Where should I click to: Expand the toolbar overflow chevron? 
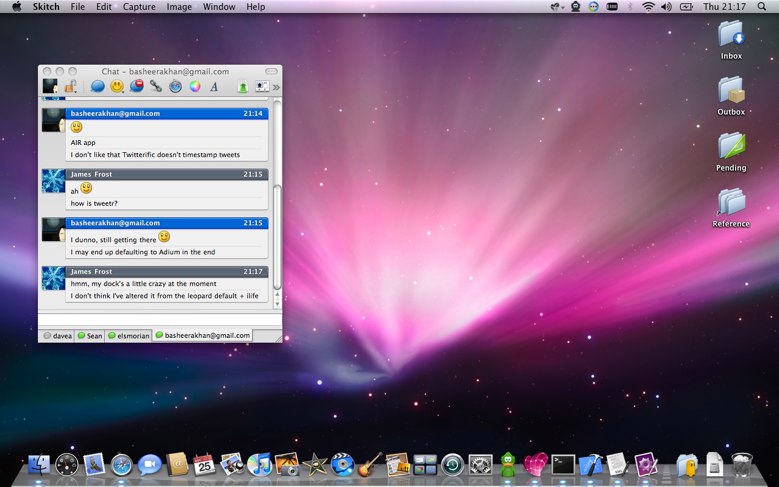[276, 88]
